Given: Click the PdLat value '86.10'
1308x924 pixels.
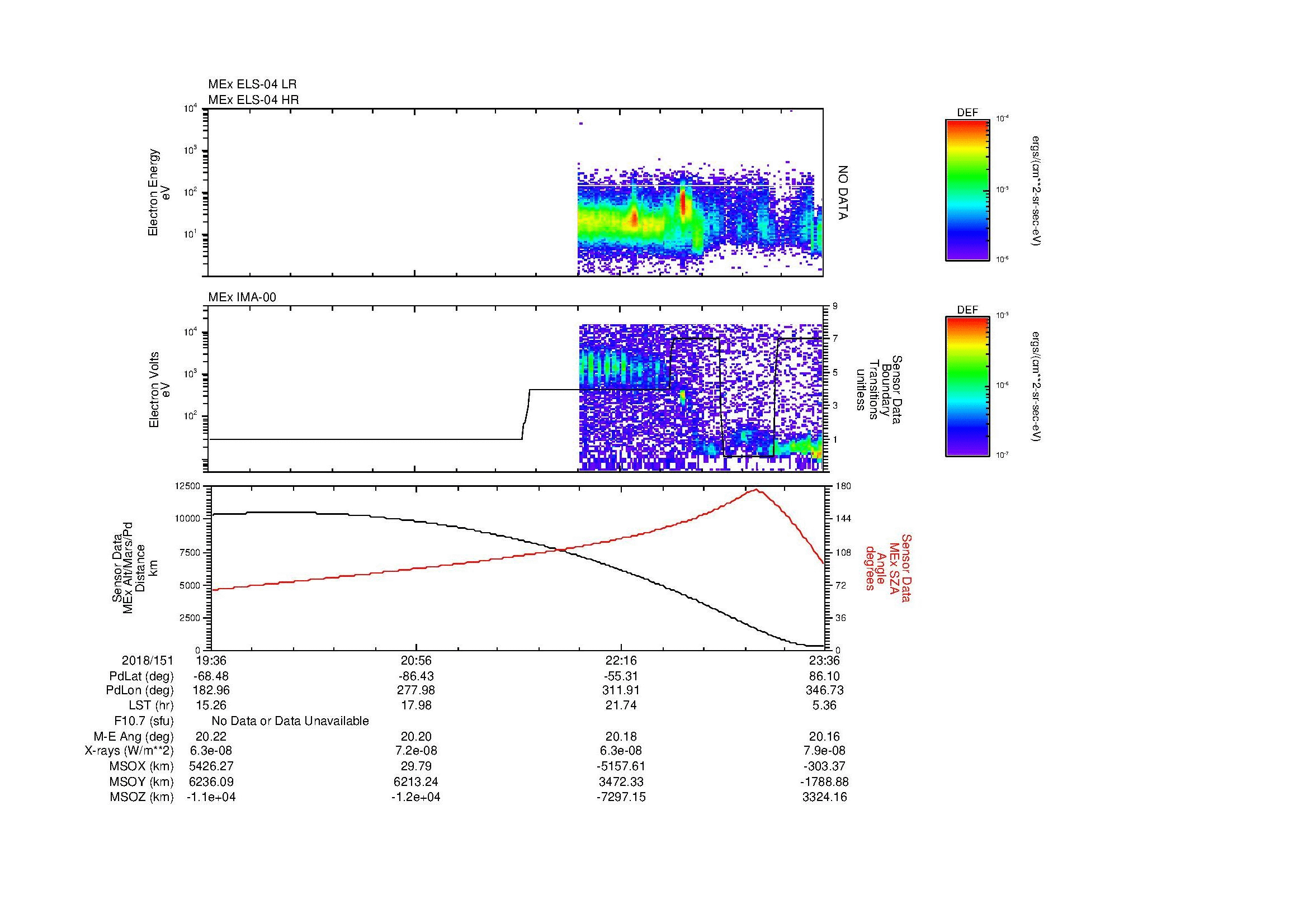Looking at the screenshot, I should (x=825, y=676).
